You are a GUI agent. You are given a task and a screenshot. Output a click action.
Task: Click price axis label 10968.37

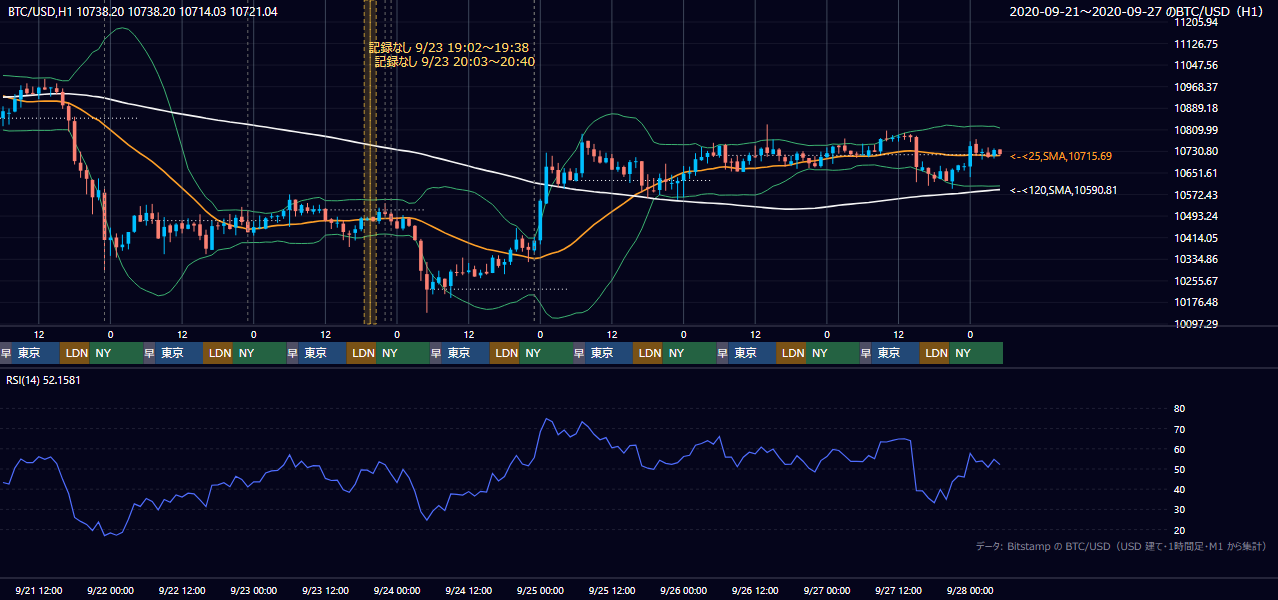click(x=1195, y=87)
